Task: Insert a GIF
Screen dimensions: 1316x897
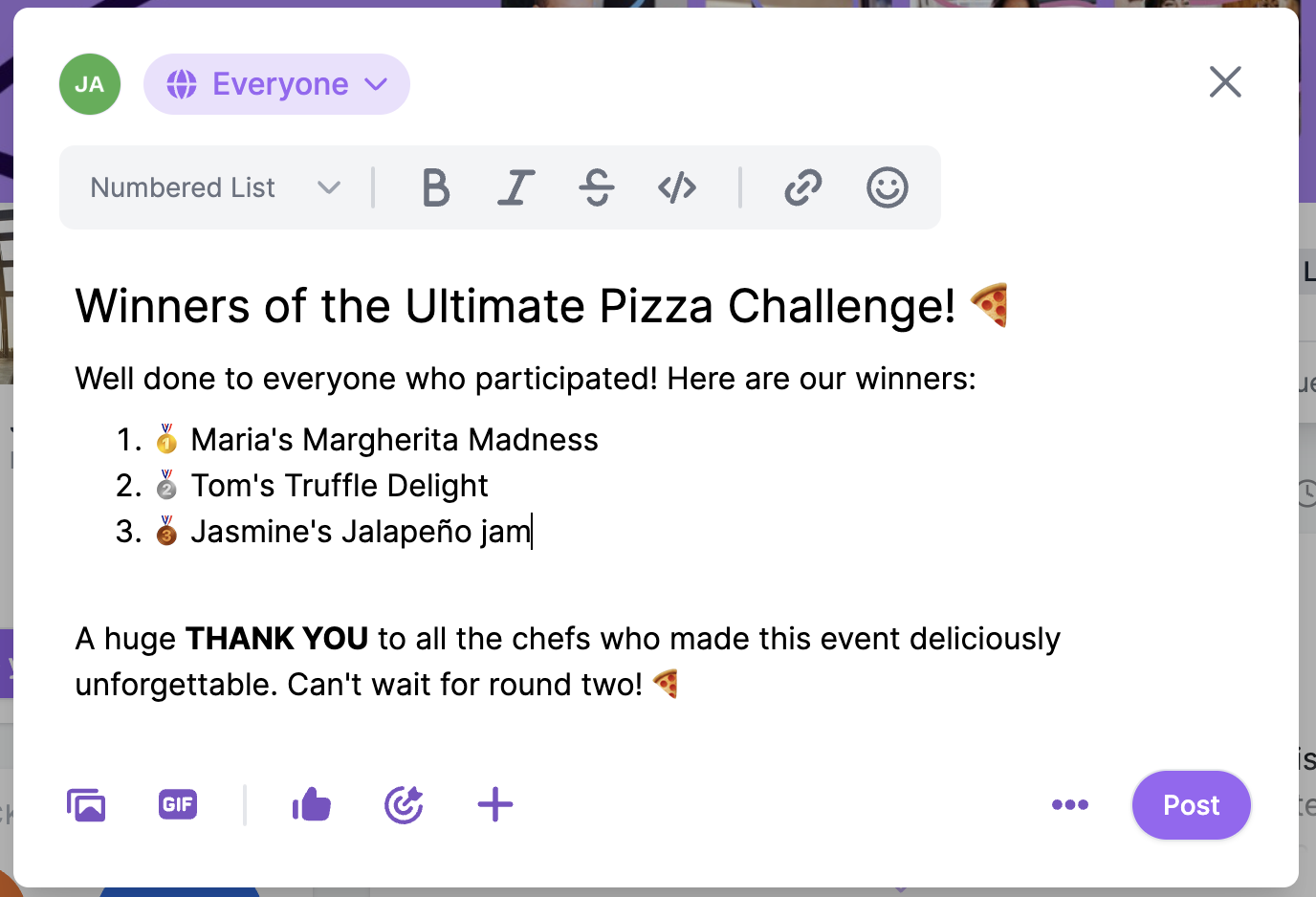Action: [x=178, y=804]
